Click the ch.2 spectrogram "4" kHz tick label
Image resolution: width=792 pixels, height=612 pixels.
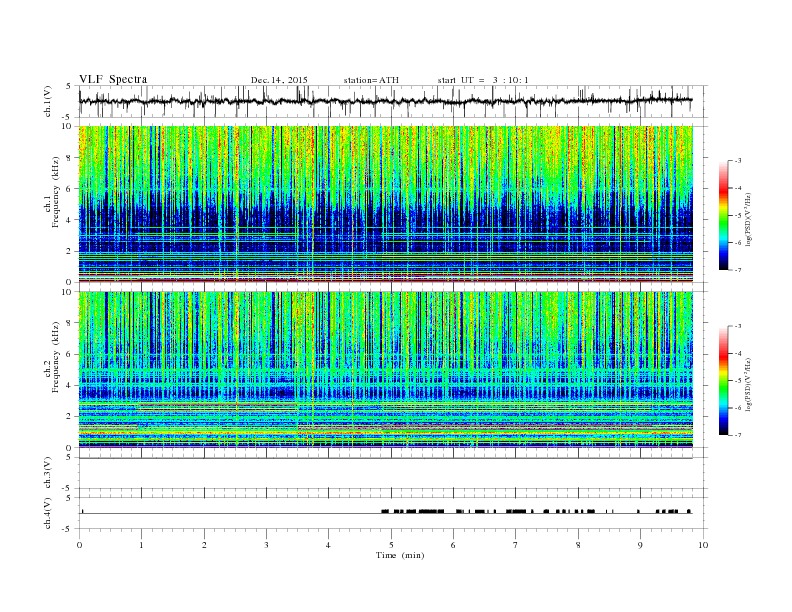(x=69, y=385)
